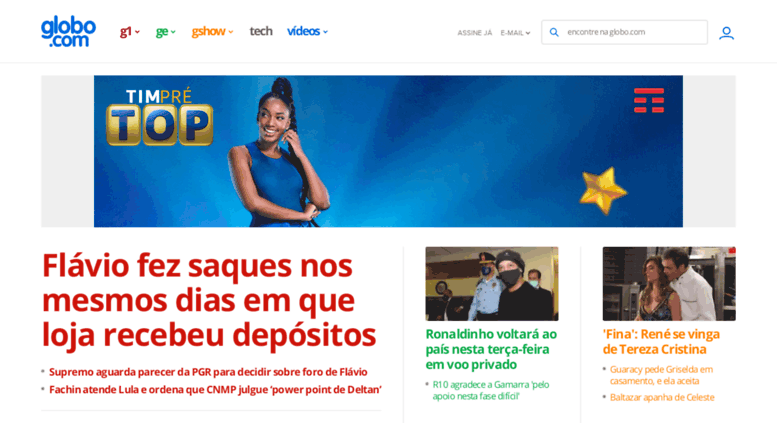The image size is (777, 423).
Task: Open the E-MAIL dropdown
Action: click(x=515, y=33)
